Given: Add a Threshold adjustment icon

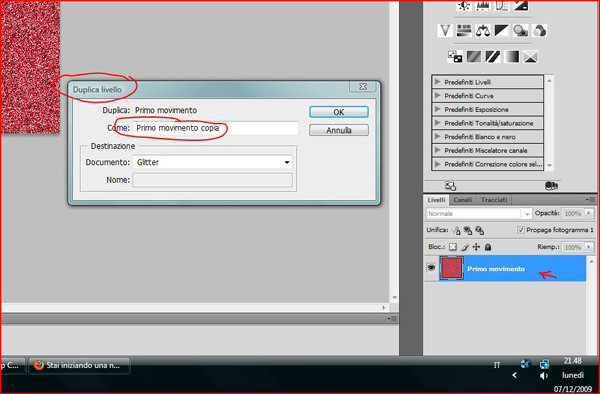Looking at the screenshot, I should click(492, 57).
